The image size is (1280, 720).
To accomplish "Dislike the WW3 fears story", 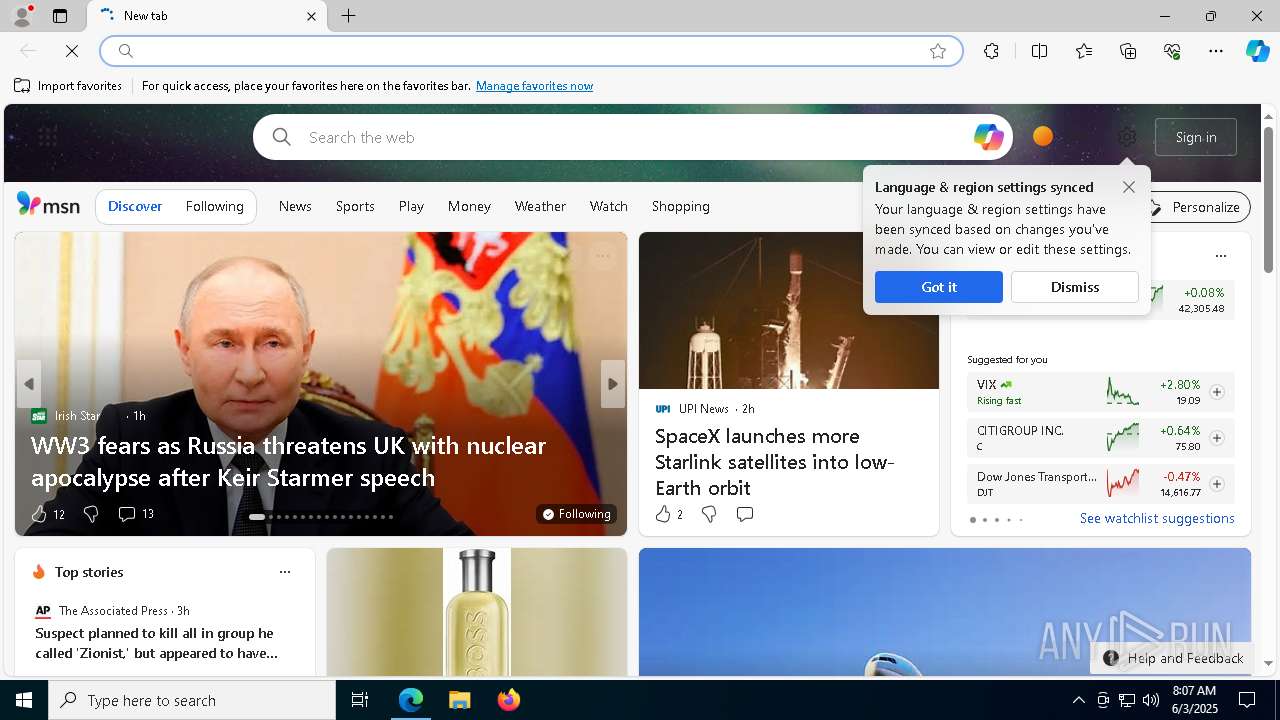I will click(x=91, y=514).
